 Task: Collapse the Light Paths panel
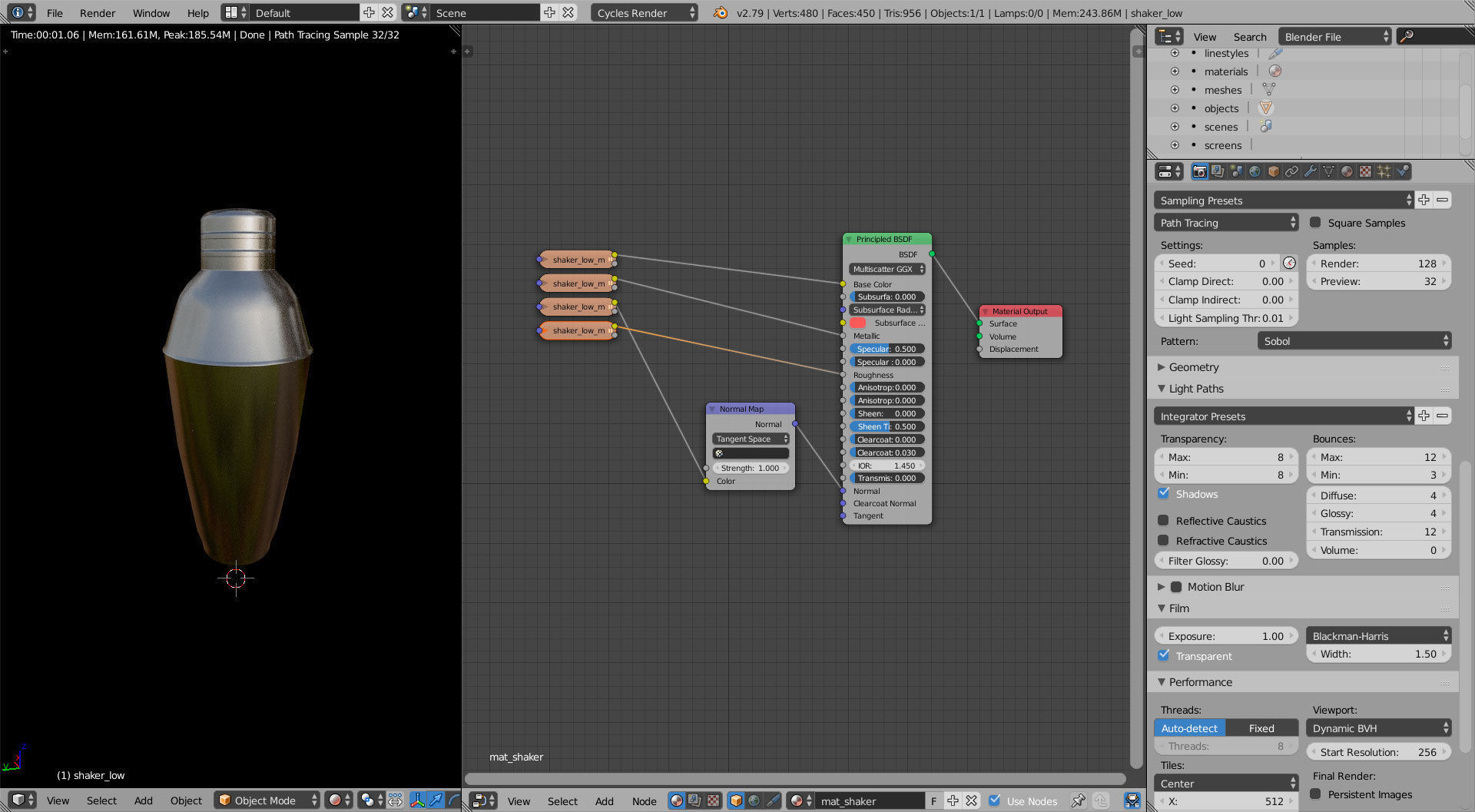pos(1162,389)
